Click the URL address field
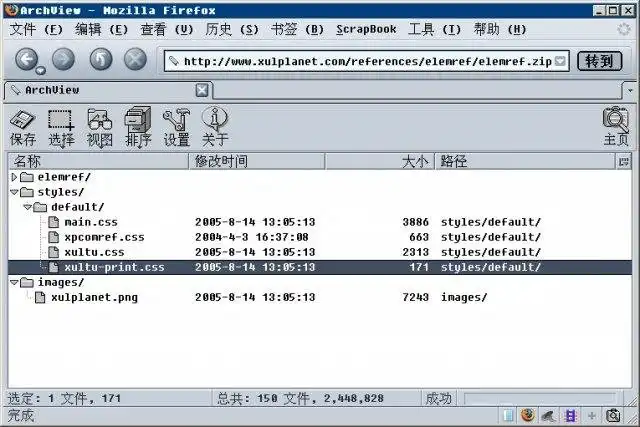 pyautogui.click(x=367, y=61)
